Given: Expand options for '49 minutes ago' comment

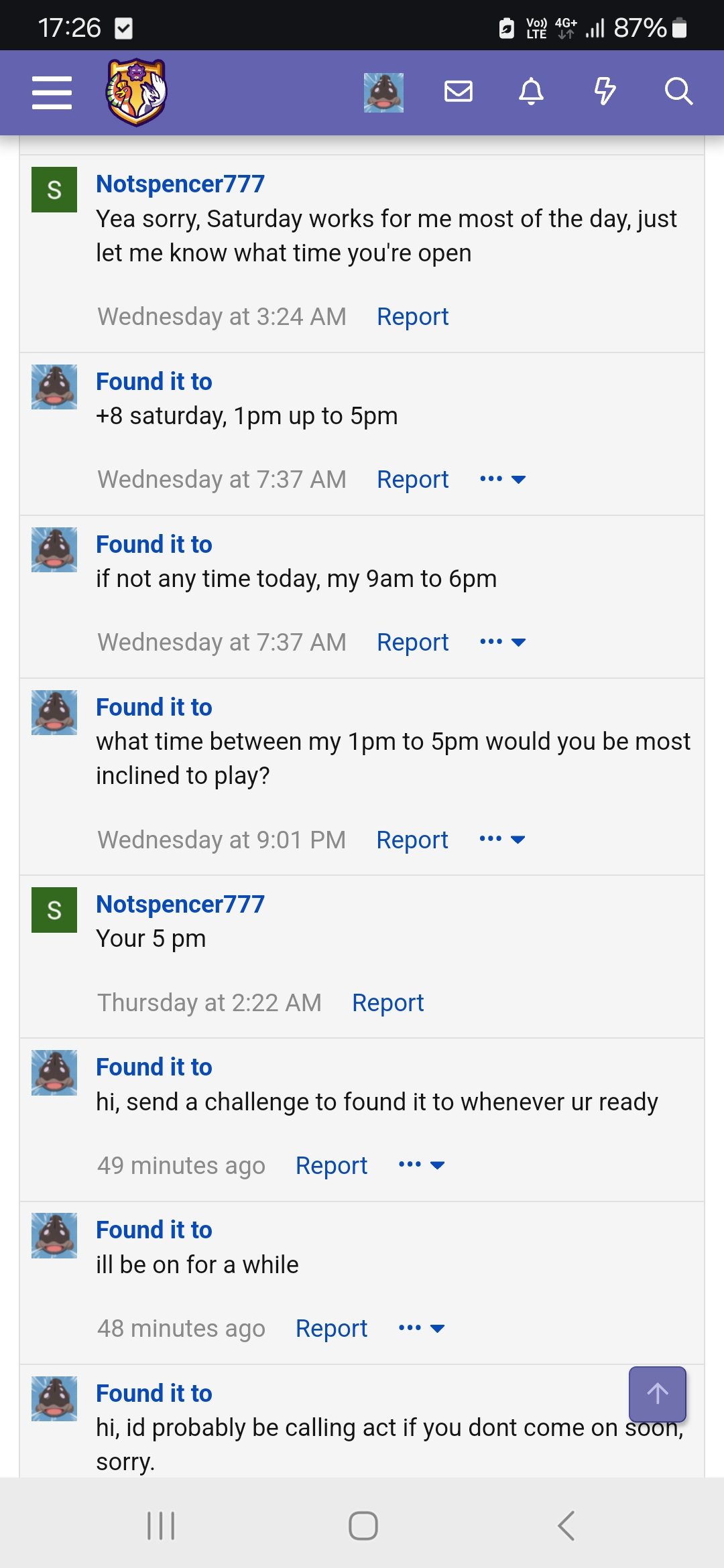Looking at the screenshot, I should coord(422,1165).
